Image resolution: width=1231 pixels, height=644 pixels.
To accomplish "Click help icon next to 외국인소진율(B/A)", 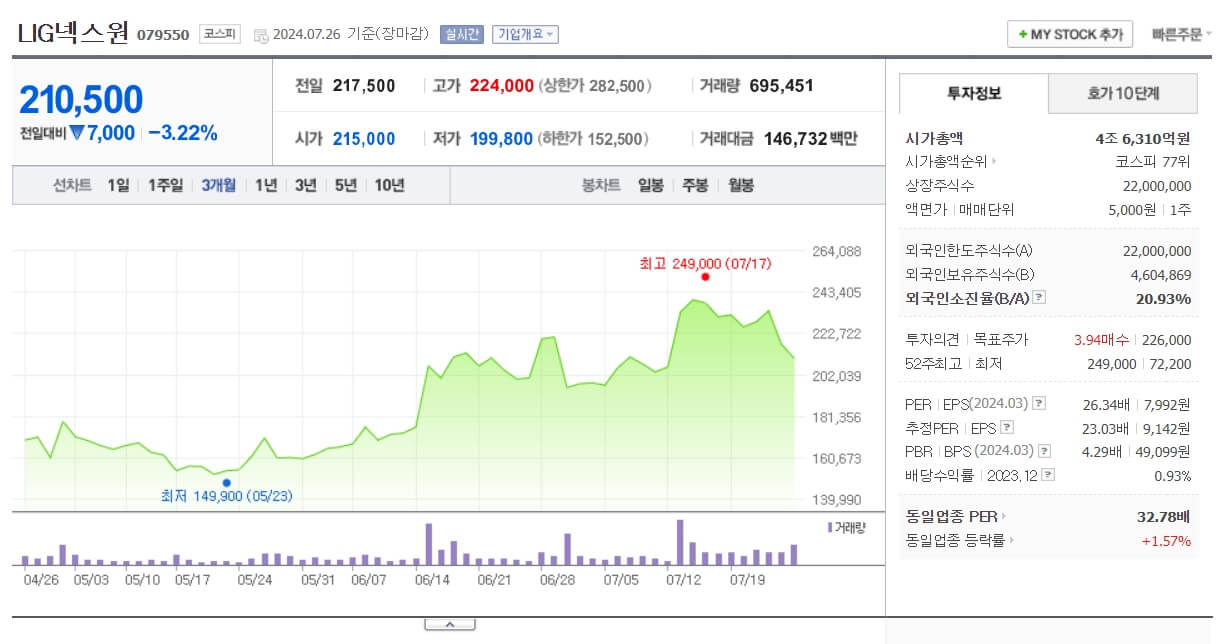I will [1039, 298].
